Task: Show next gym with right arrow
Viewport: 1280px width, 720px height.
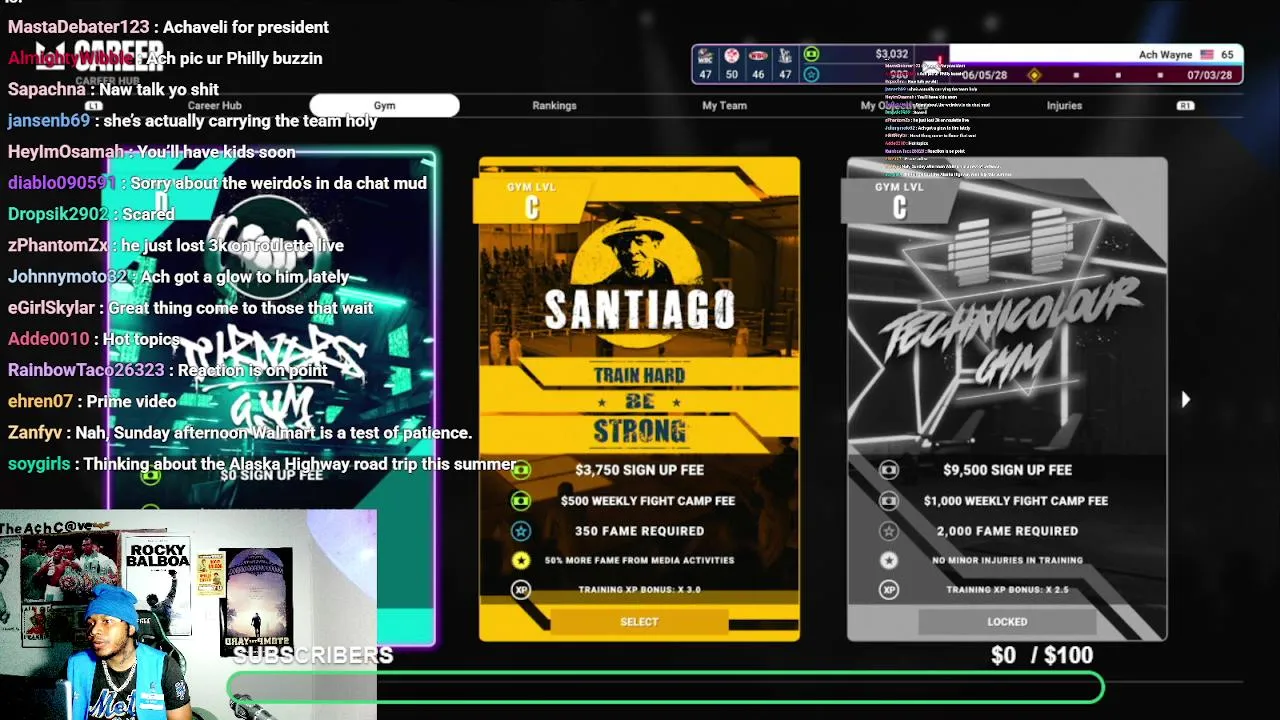Action: pyautogui.click(x=1186, y=400)
